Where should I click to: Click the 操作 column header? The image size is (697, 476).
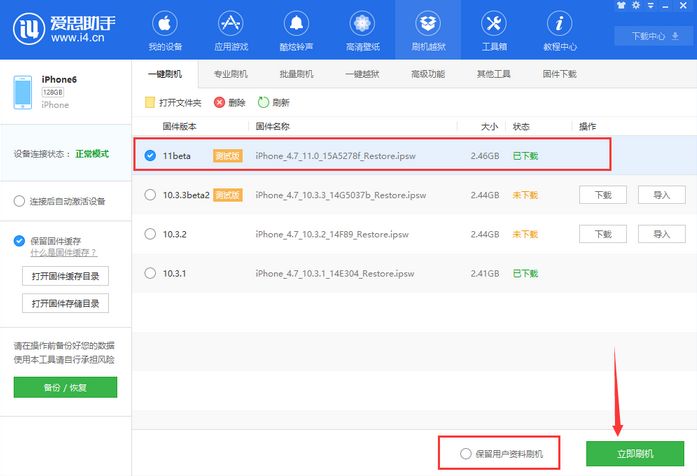coord(587,126)
